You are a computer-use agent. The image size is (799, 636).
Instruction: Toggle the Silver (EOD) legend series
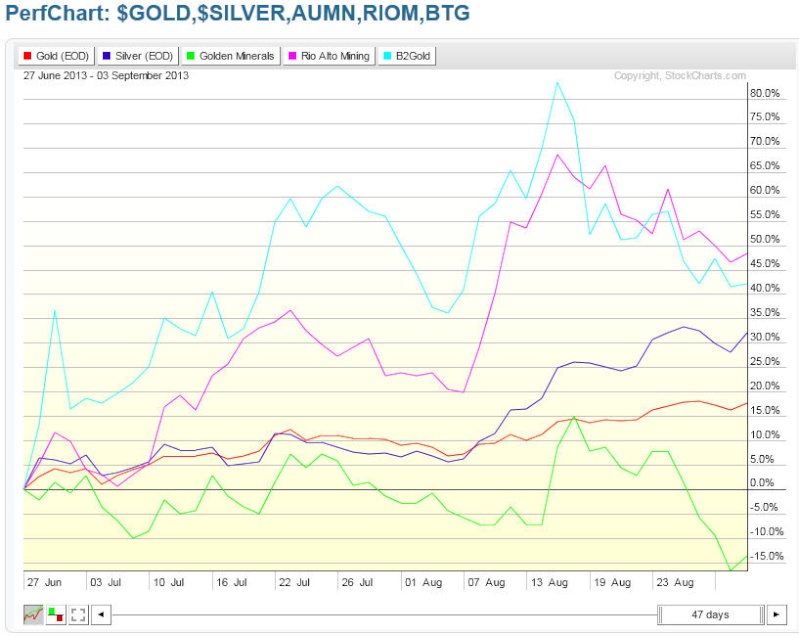[x=138, y=56]
